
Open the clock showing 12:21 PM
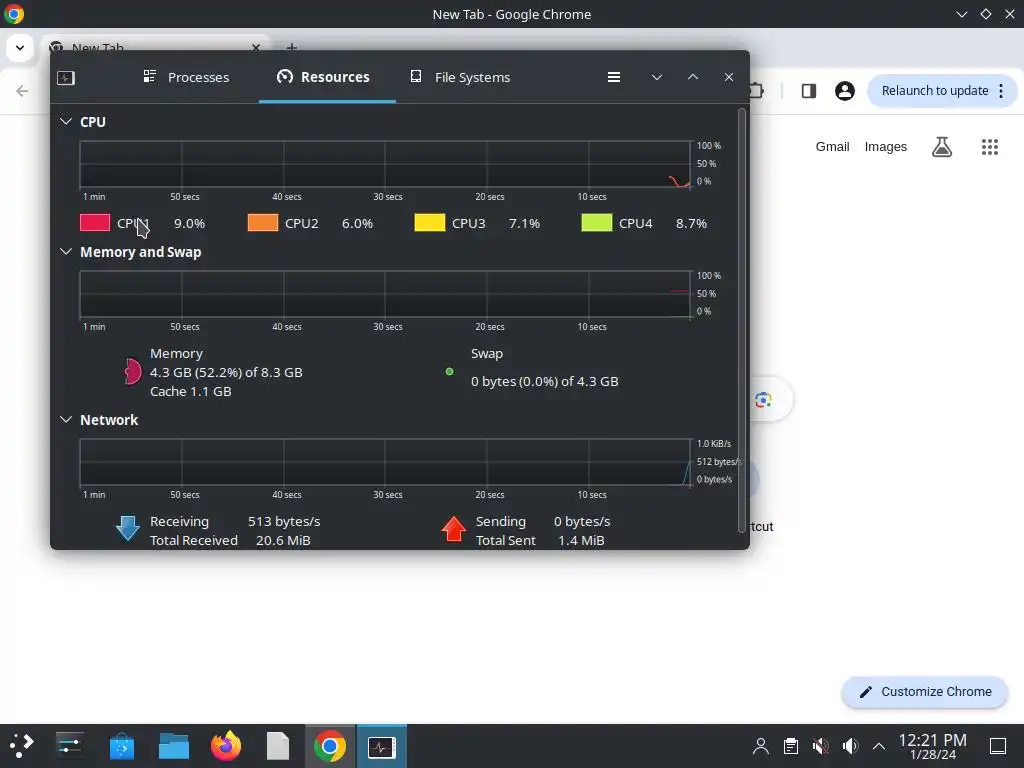point(933,746)
